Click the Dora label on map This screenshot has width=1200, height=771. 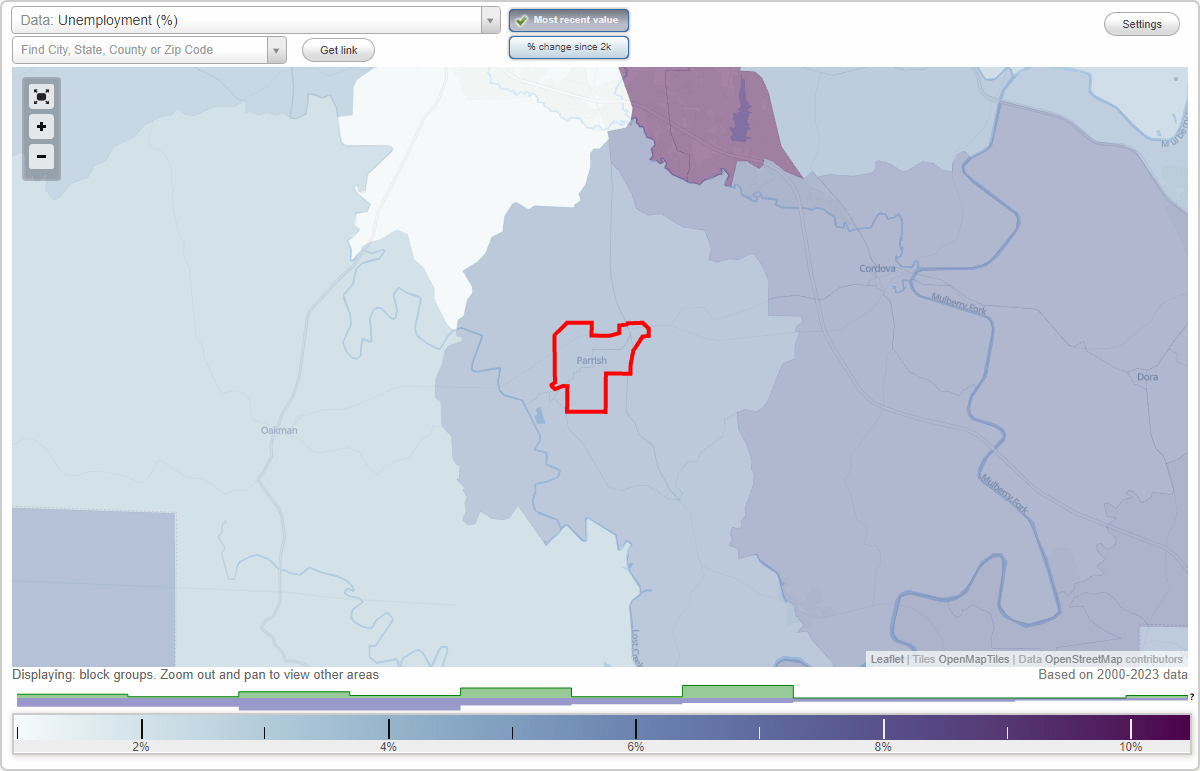tap(1147, 377)
